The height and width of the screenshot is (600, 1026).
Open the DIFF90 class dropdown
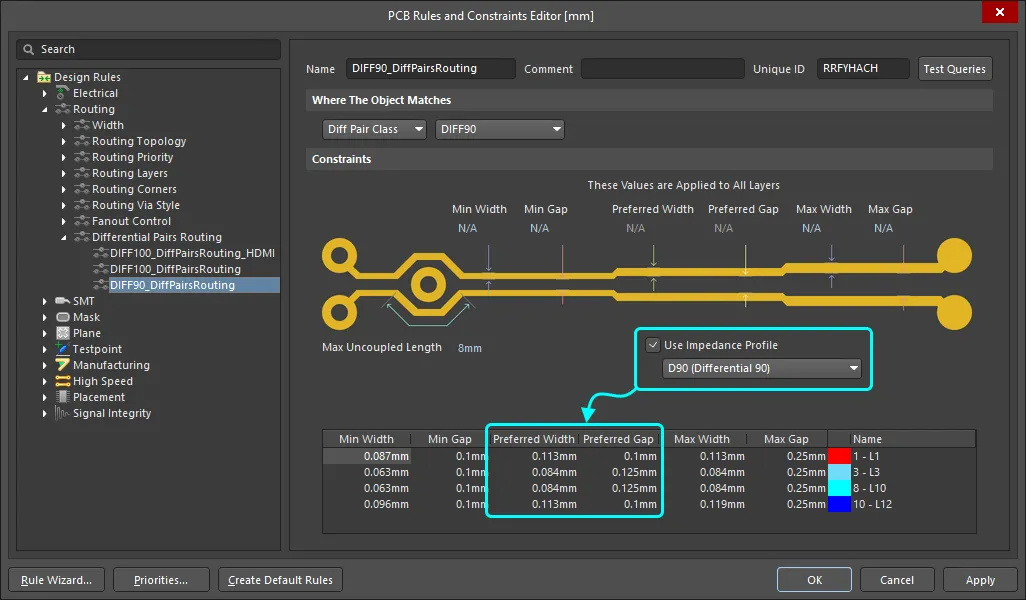coord(500,129)
